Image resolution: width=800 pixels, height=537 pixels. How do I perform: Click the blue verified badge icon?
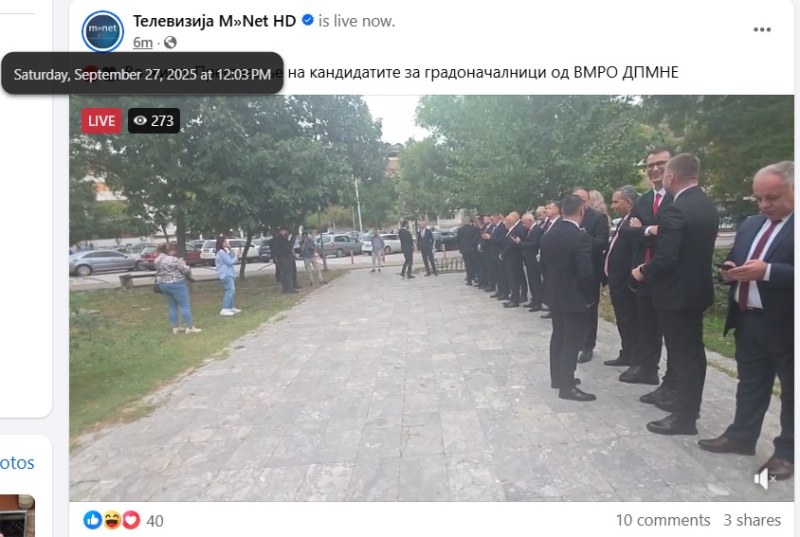pyautogui.click(x=308, y=20)
